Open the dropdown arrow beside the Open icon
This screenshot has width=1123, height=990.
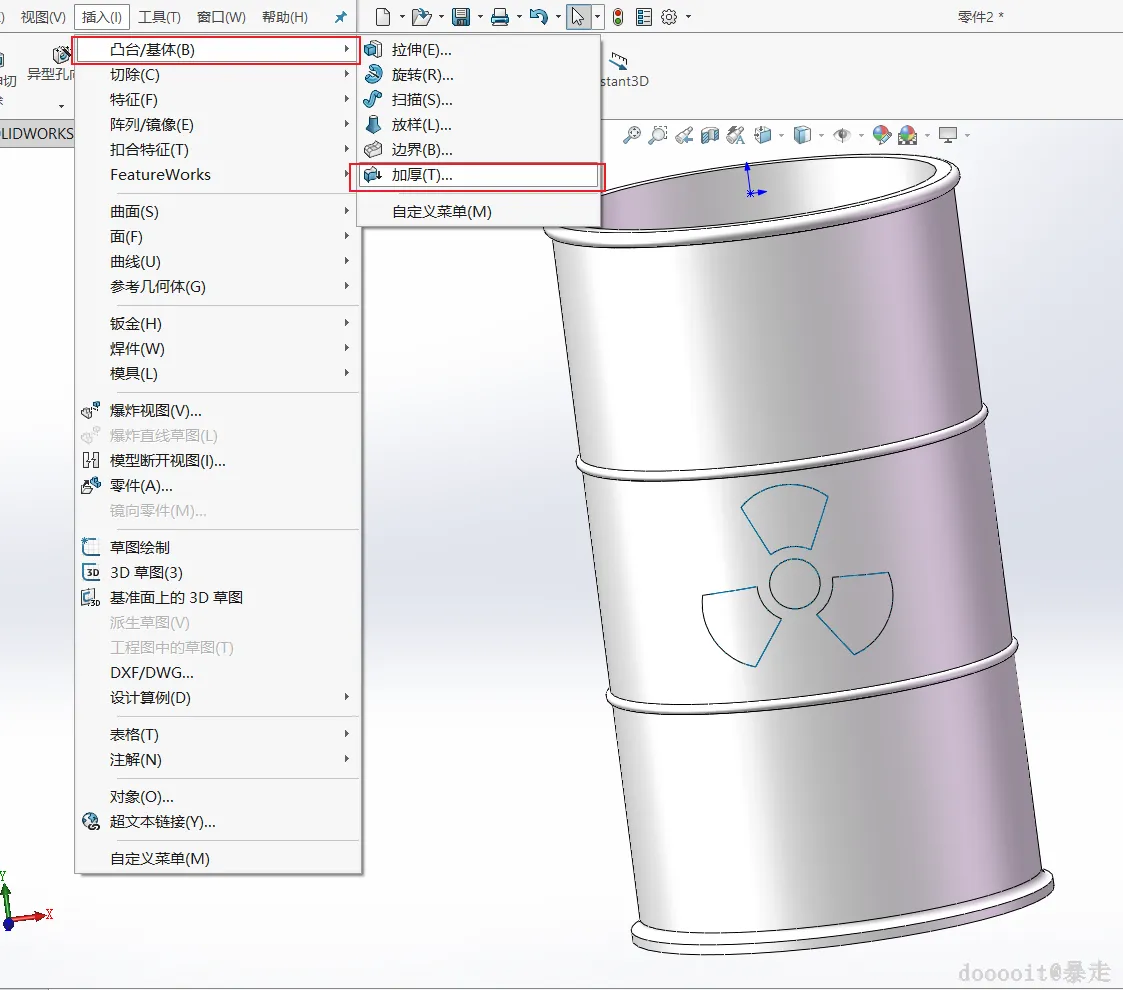[x=441, y=18]
